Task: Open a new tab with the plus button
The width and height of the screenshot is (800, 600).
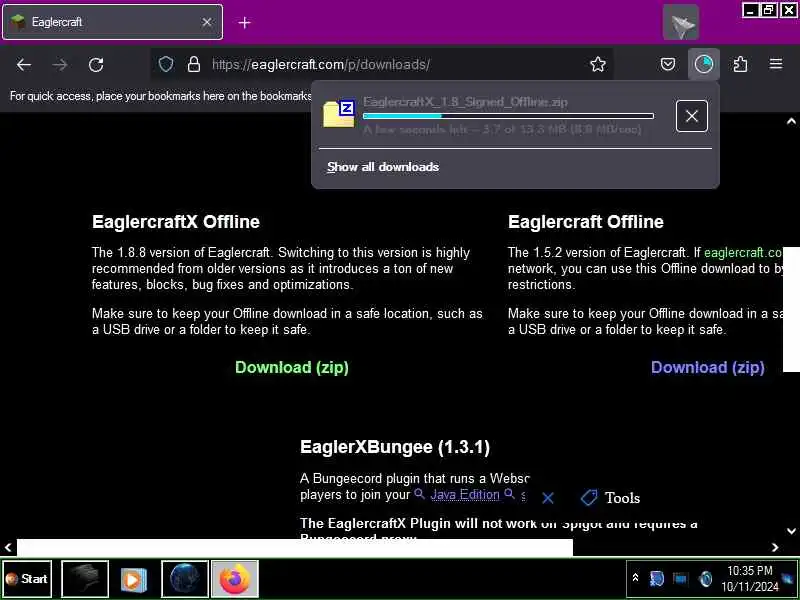Action: [x=244, y=22]
